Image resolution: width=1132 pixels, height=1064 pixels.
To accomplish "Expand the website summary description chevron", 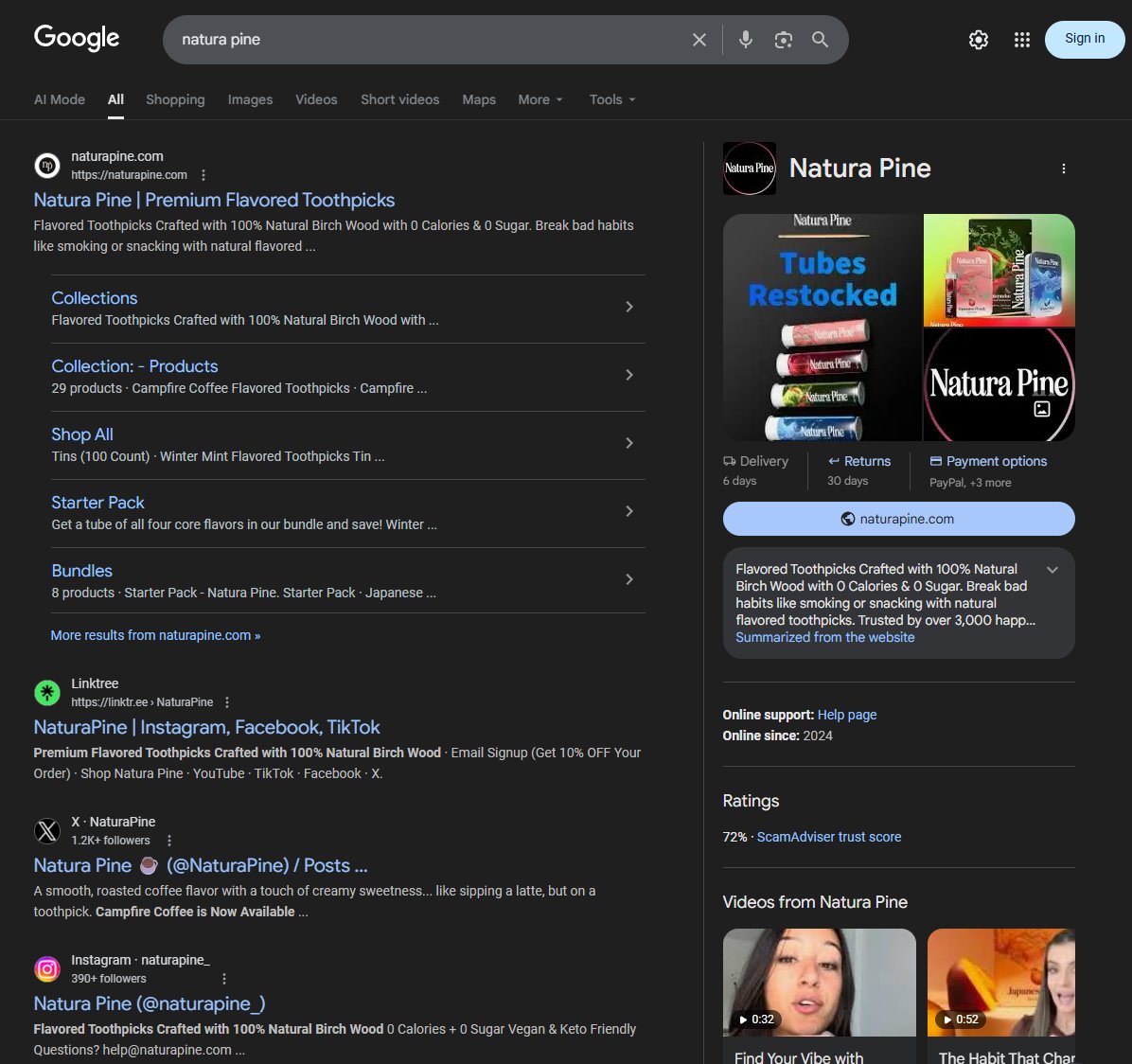I will [1052, 570].
